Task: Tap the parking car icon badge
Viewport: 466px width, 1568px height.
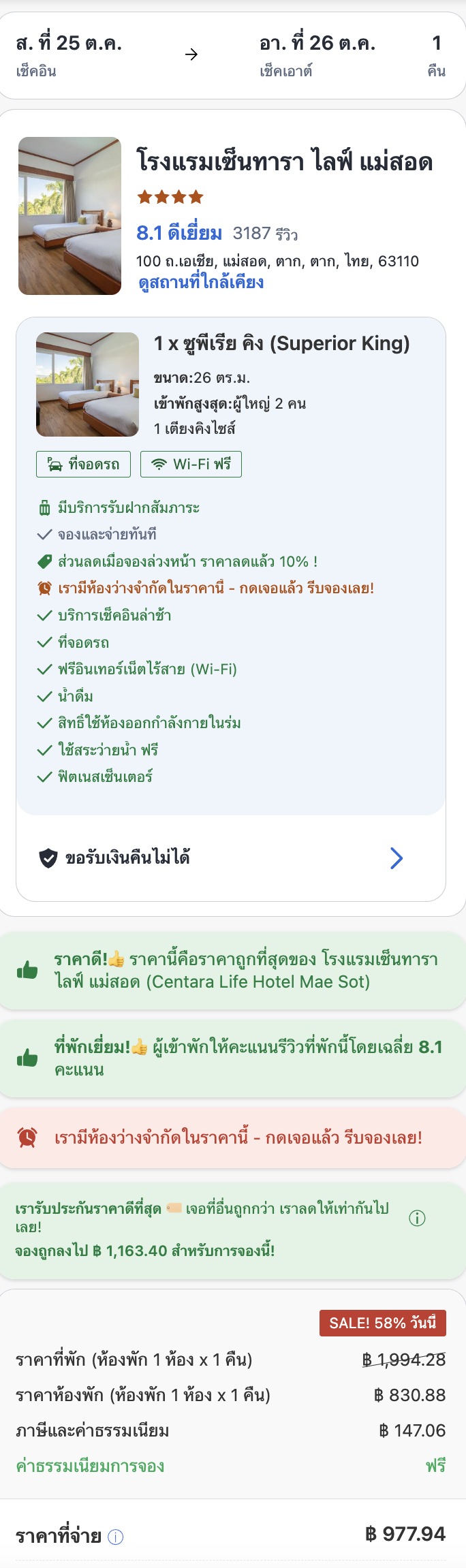Action: pyautogui.click(x=55, y=465)
